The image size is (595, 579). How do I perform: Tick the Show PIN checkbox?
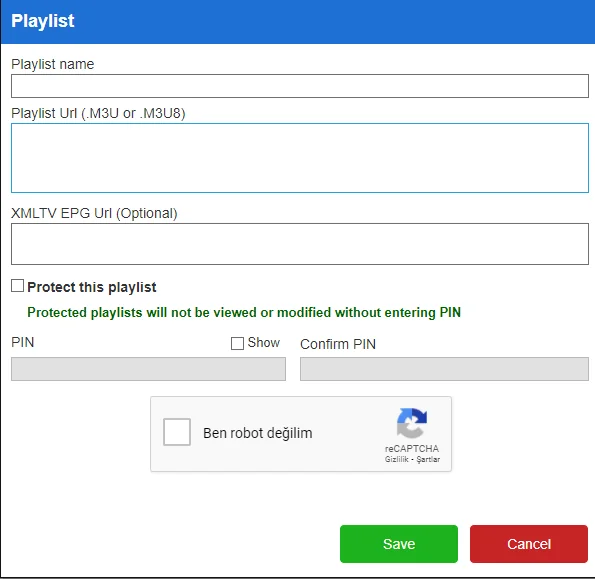coord(237,343)
